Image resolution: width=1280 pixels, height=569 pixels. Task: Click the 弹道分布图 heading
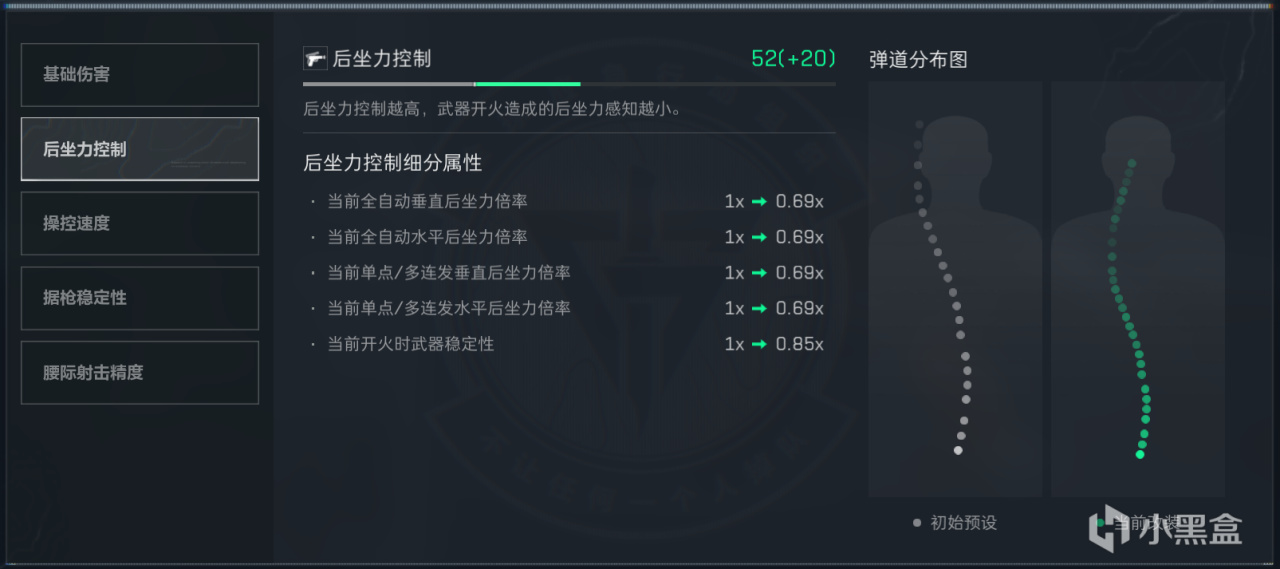[918, 60]
